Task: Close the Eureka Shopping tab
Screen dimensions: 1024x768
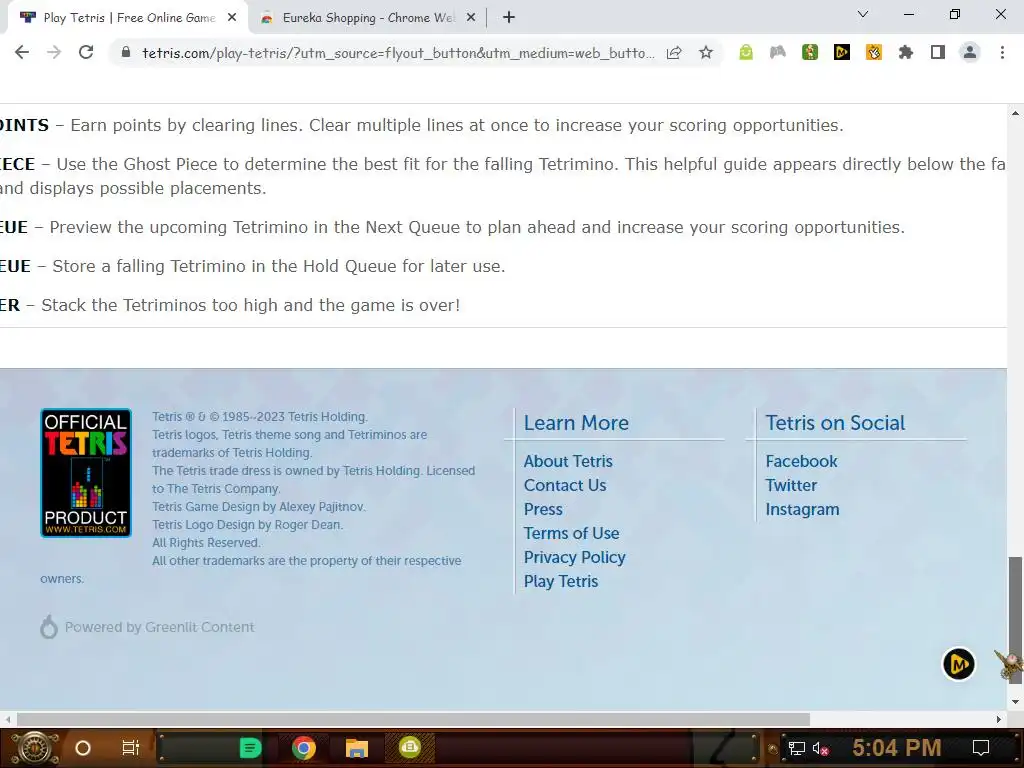Action: coord(471,18)
